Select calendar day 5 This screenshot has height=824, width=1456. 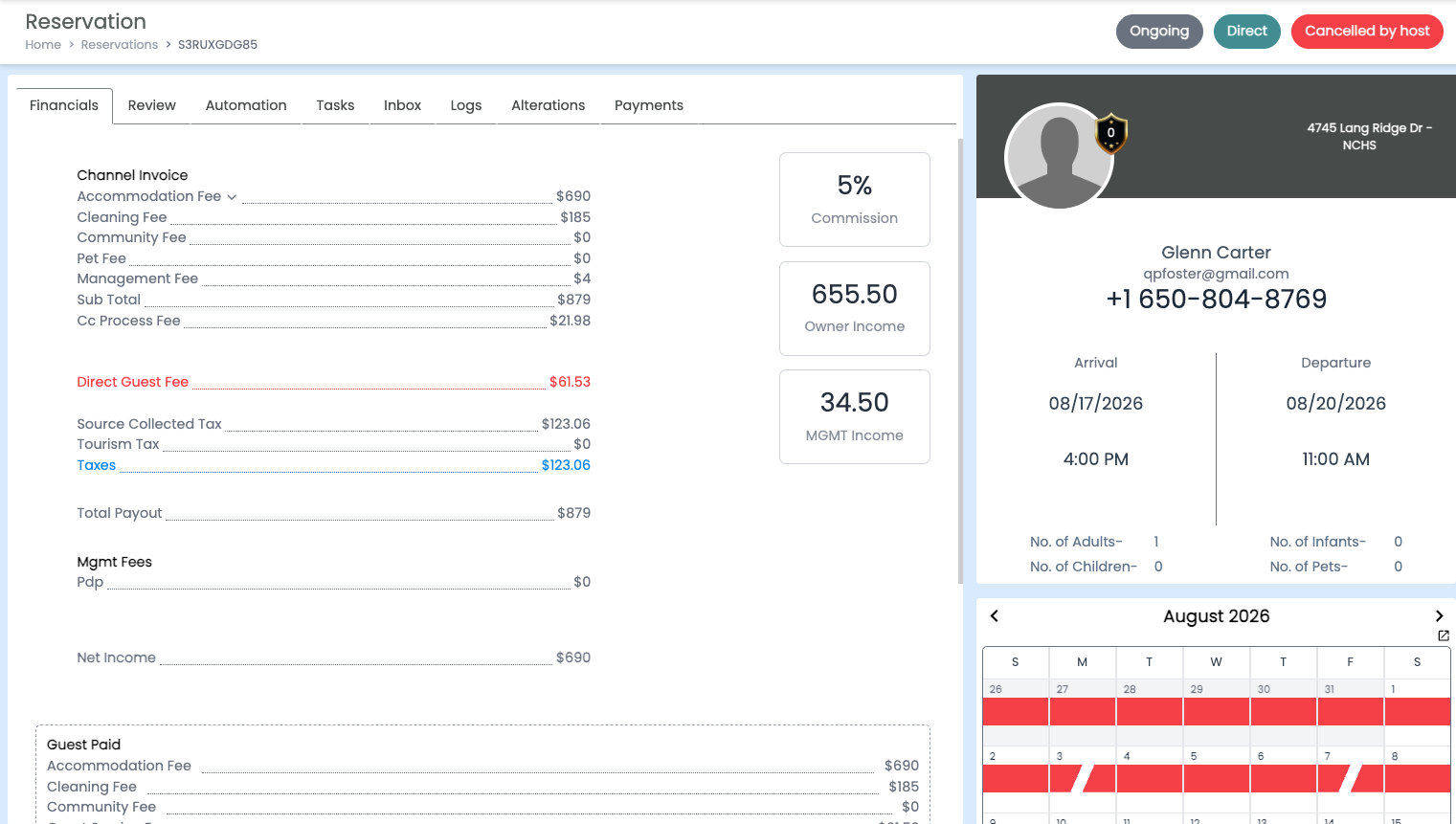[x=1217, y=777]
